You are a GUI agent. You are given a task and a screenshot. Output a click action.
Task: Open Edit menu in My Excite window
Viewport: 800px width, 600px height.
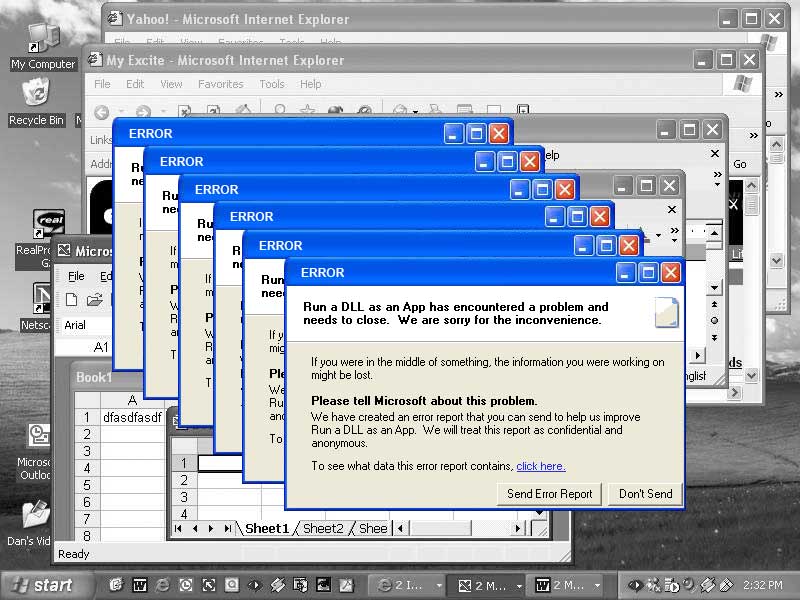(135, 84)
